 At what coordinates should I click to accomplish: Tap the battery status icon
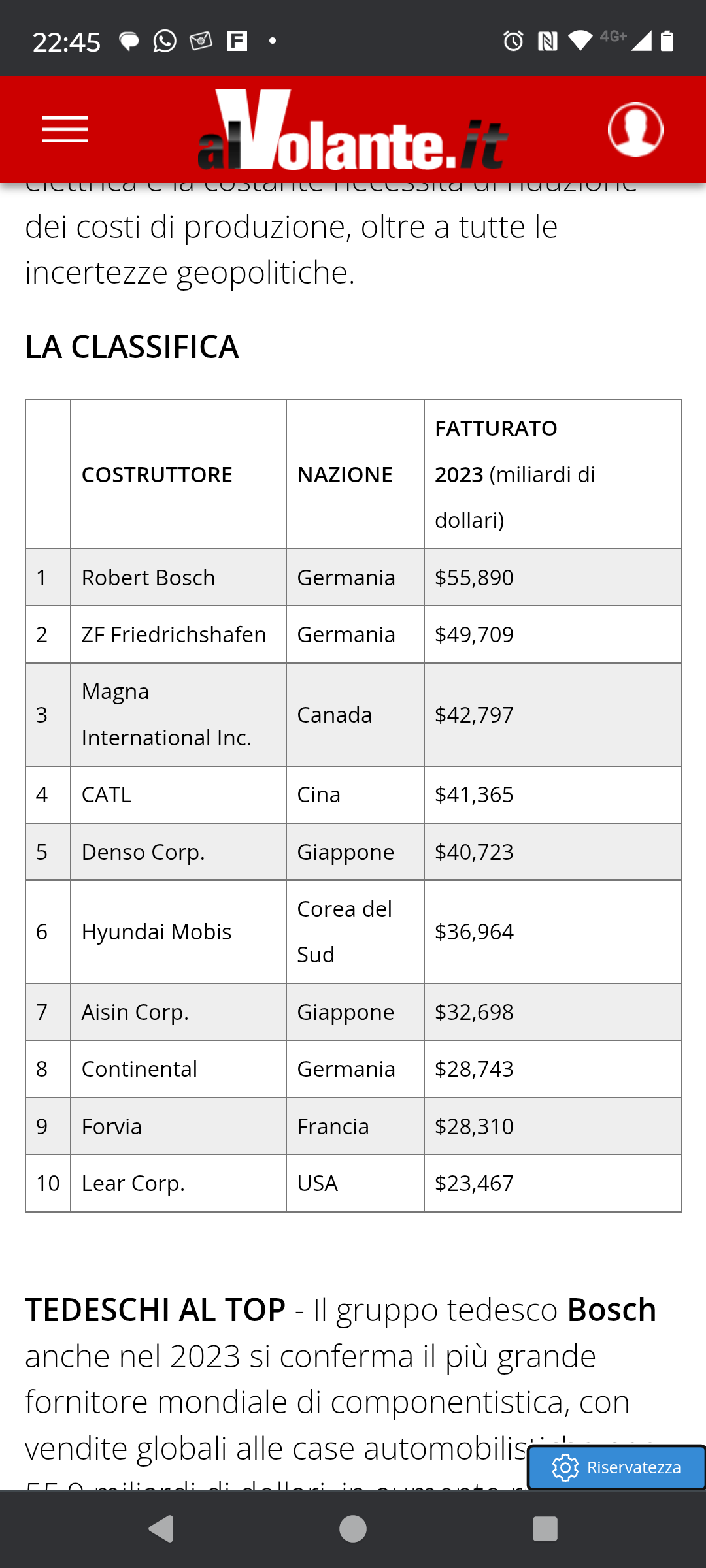click(667, 41)
